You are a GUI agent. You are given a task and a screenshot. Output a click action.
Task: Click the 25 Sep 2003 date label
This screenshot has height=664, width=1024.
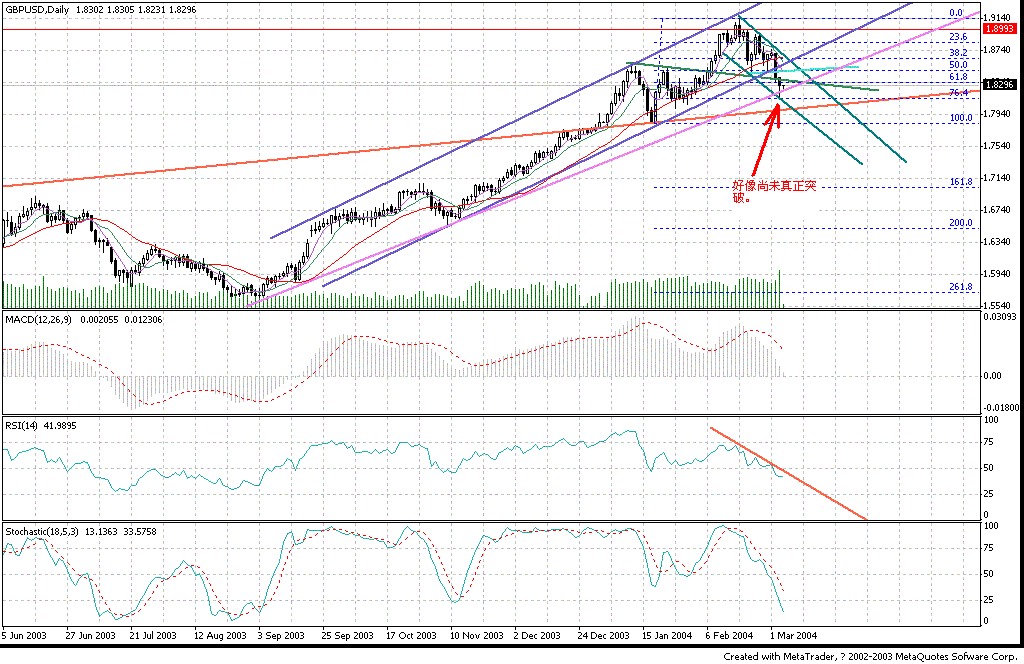point(347,635)
